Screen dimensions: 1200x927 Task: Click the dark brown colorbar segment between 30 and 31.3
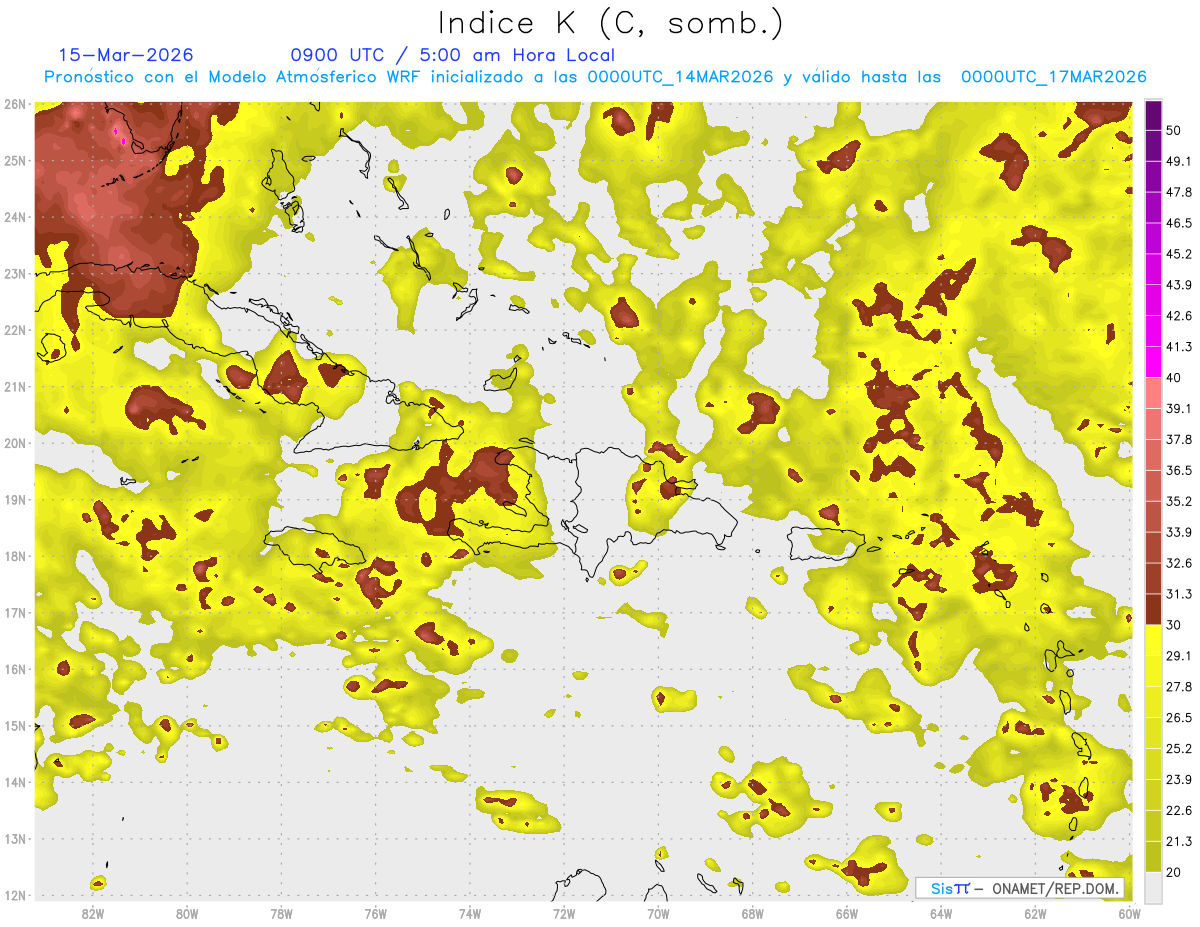click(1153, 609)
